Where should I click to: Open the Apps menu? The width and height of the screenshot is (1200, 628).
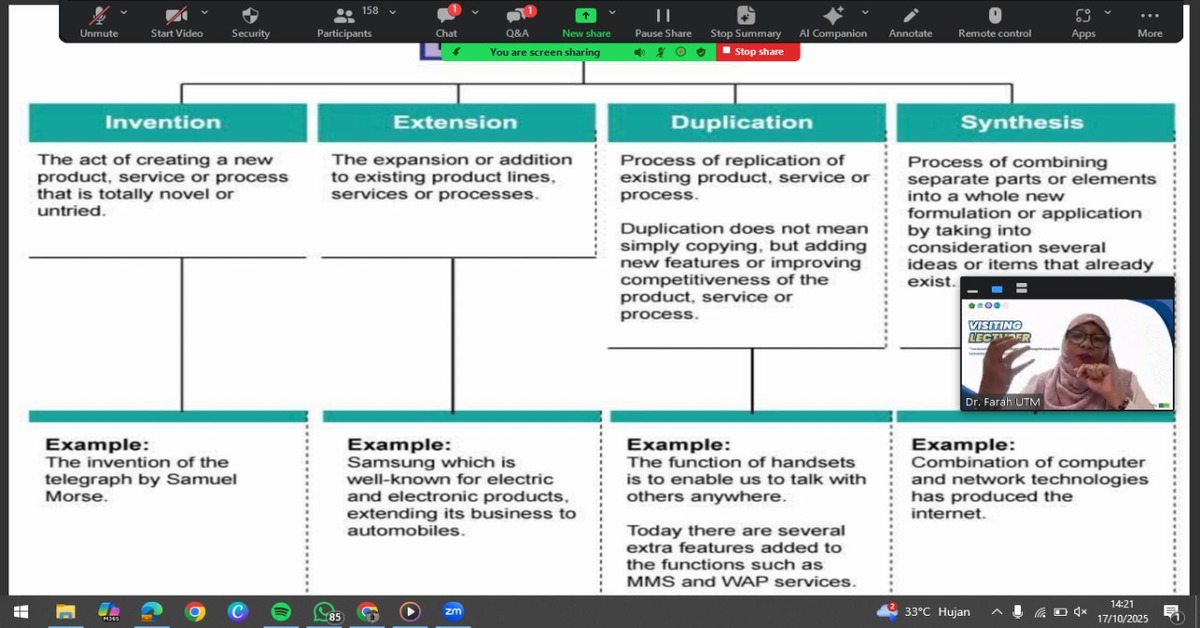(x=1083, y=20)
